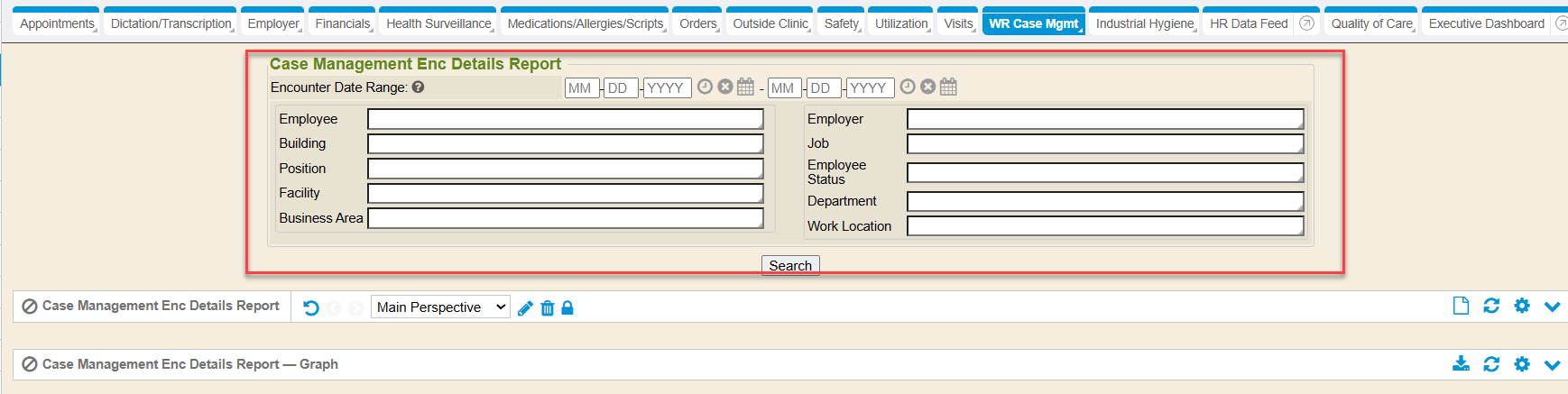Click the pencil edit perspective icon

click(x=525, y=308)
